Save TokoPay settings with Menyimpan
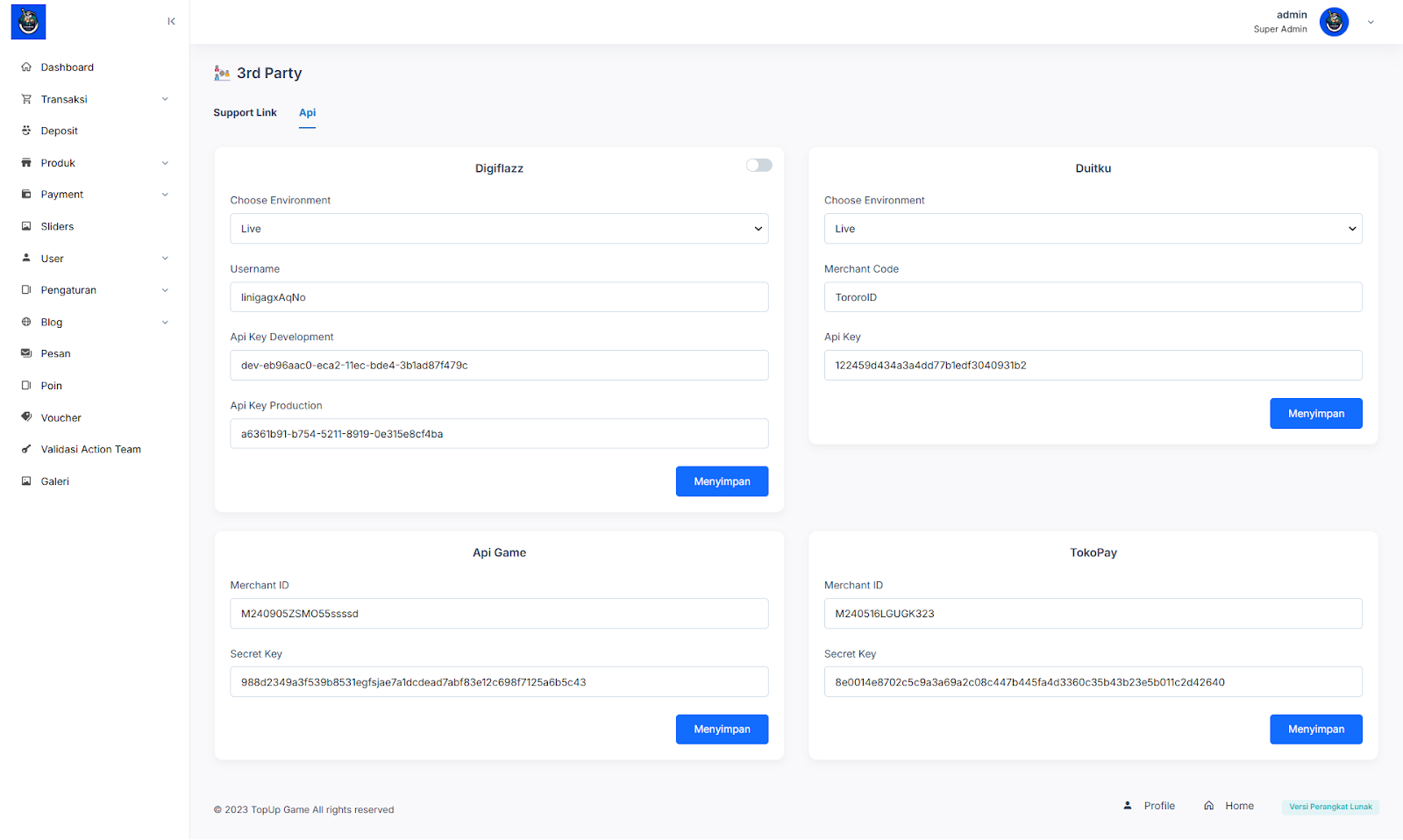The width and height of the screenshot is (1403, 840). (1315, 730)
